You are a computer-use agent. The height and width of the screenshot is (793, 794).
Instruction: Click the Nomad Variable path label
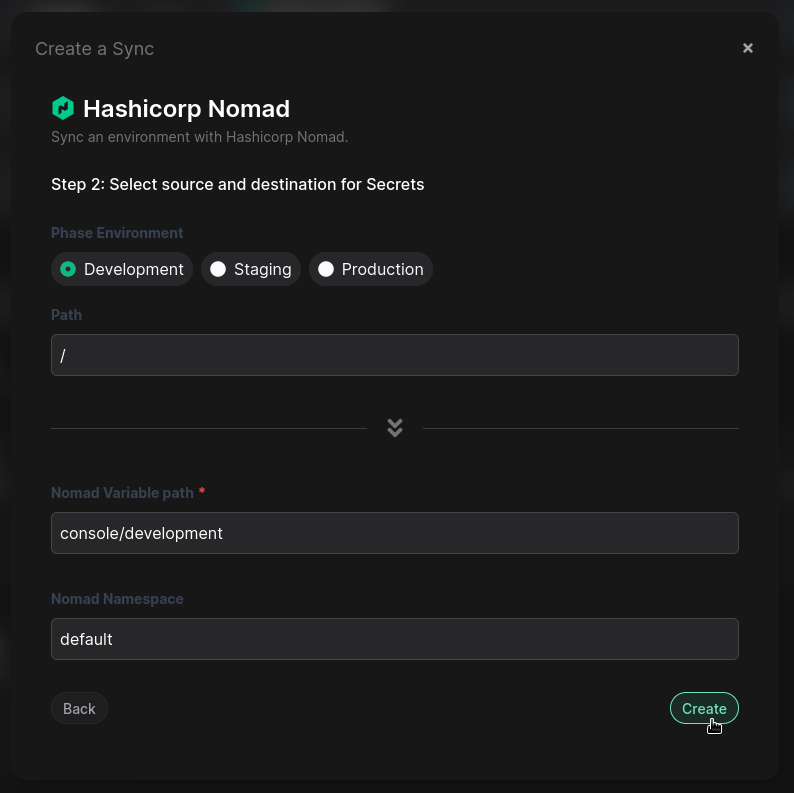[122, 493]
